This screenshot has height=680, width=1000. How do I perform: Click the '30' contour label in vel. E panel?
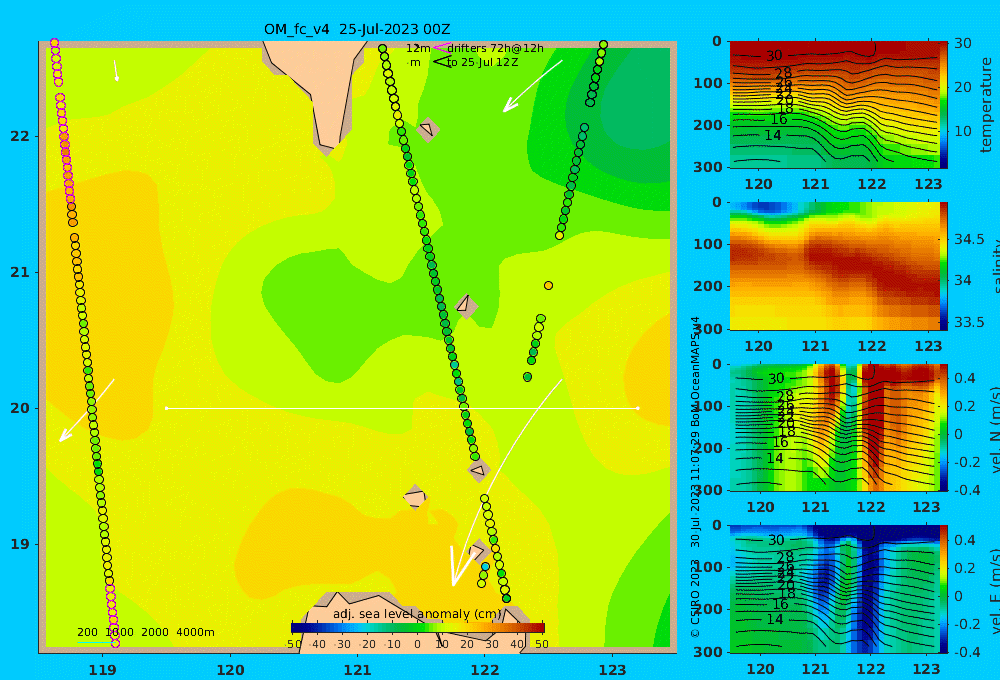point(776,540)
